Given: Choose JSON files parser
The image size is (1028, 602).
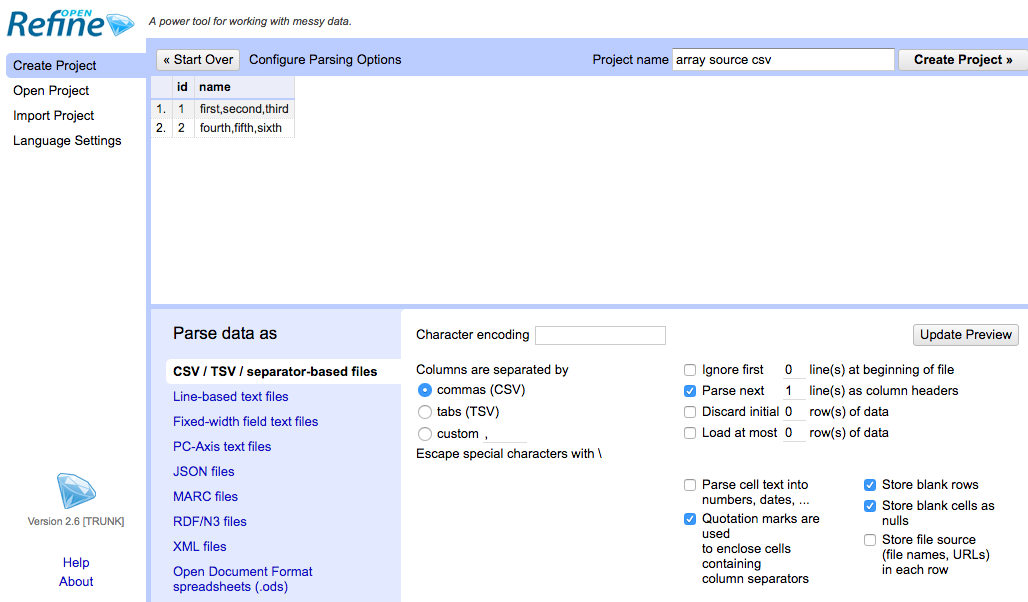Looking at the screenshot, I should [x=203, y=471].
